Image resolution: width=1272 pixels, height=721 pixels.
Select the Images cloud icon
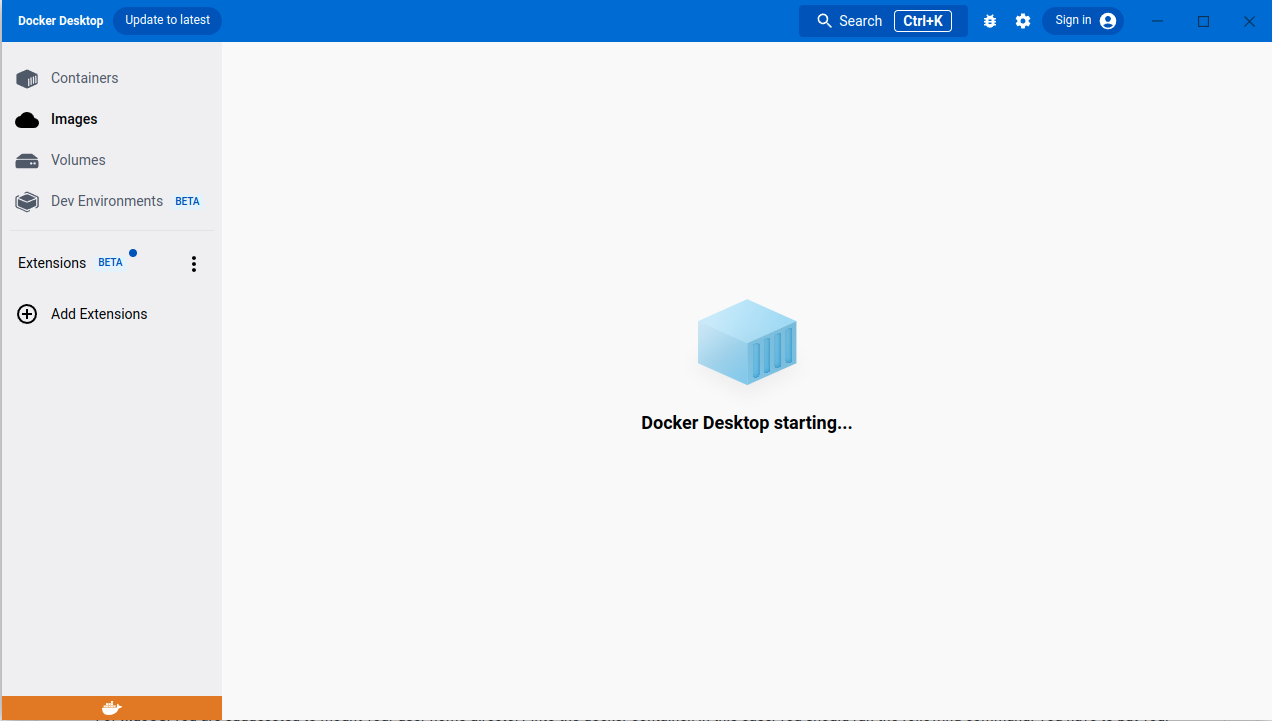[27, 120]
